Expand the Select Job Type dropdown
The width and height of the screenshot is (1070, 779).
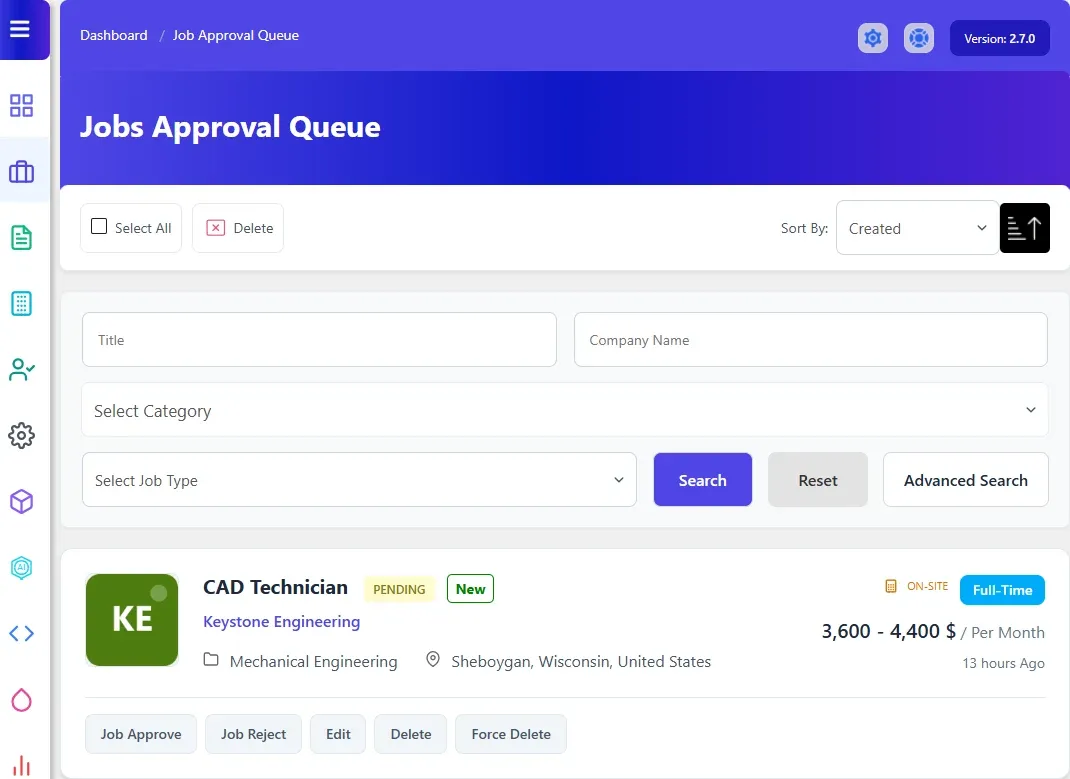coord(359,480)
